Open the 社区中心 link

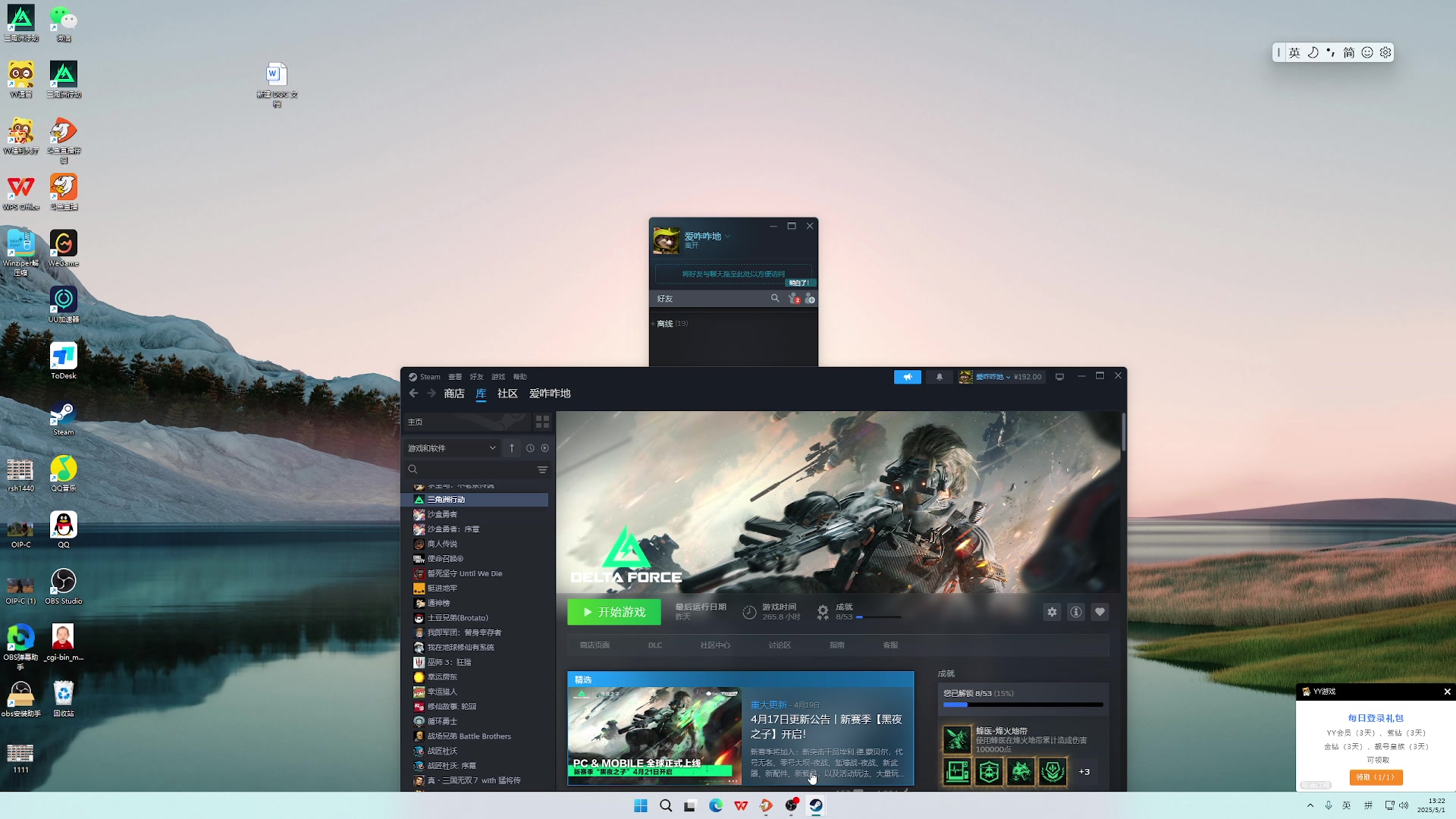click(x=715, y=645)
